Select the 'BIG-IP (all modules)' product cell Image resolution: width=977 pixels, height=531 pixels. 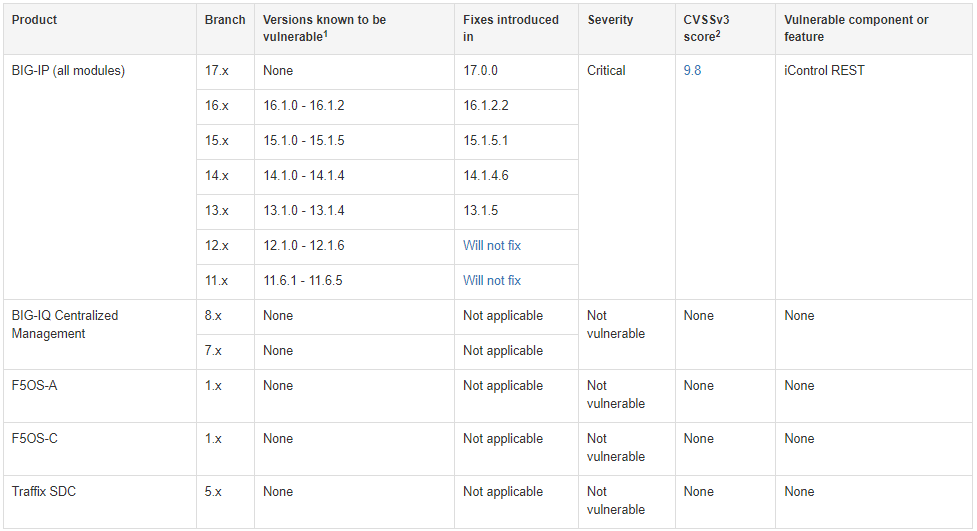coord(68,71)
